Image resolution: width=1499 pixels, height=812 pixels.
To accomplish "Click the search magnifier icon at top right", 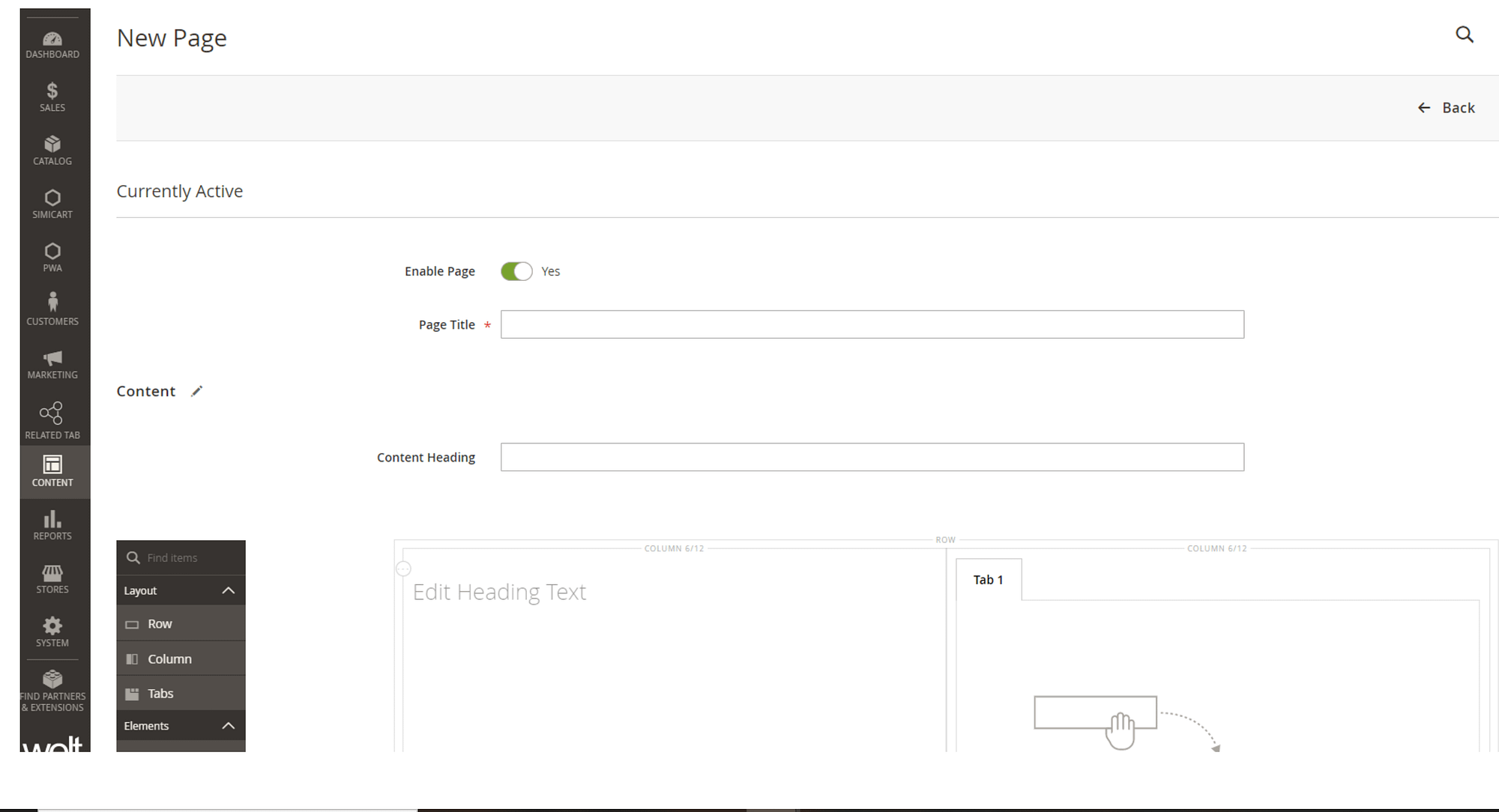I will coord(1465,34).
